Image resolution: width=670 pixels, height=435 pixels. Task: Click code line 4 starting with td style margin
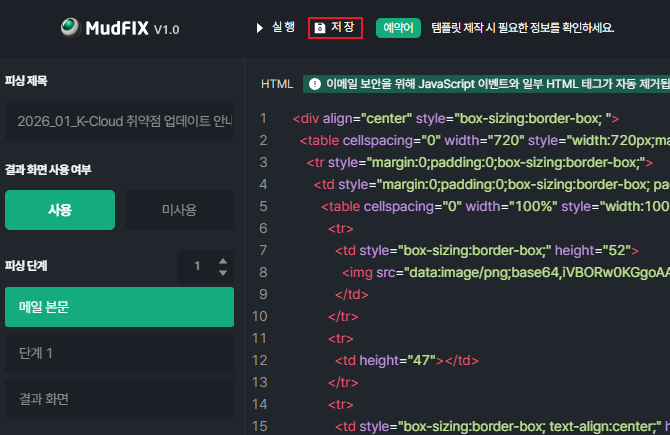click(x=491, y=184)
